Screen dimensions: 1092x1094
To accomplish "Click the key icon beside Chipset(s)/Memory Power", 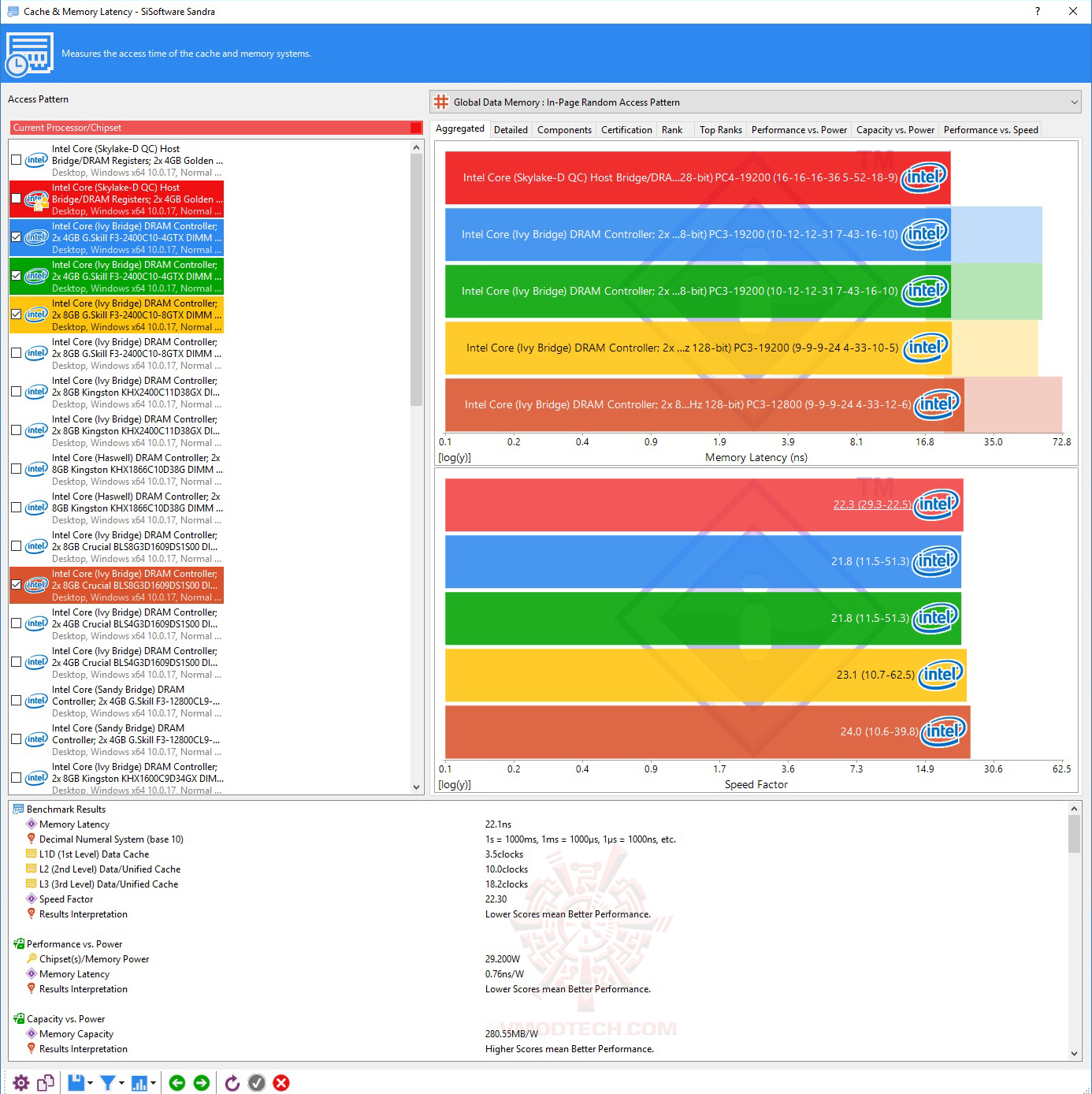I will (x=32, y=959).
